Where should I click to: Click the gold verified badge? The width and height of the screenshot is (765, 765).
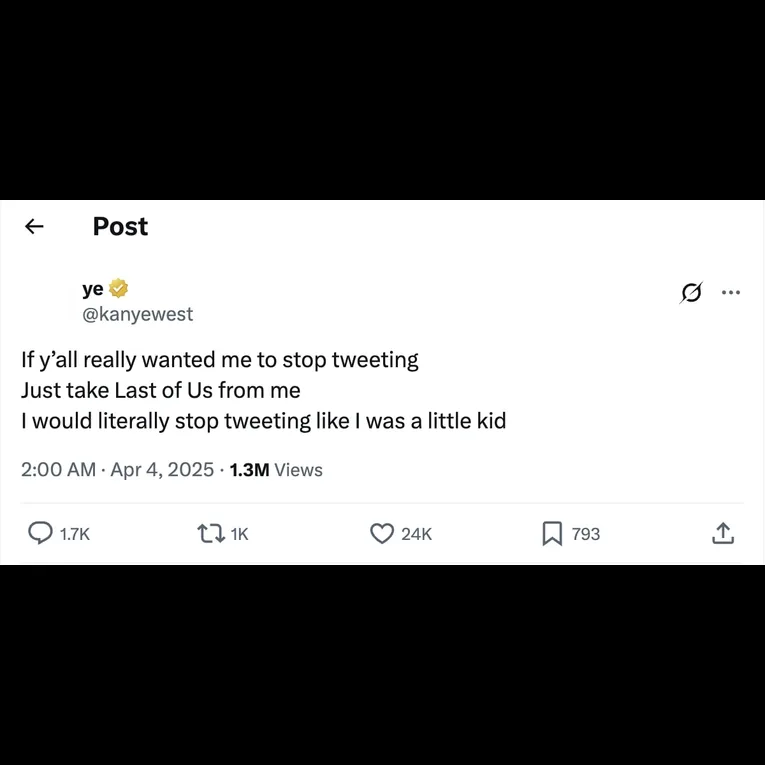[118, 289]
